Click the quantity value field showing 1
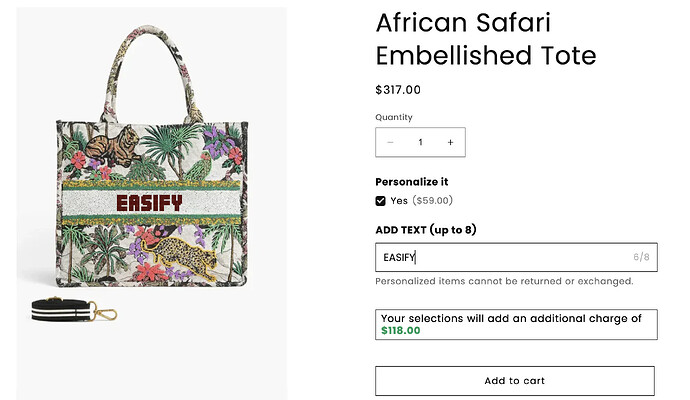 coord(420,143)
